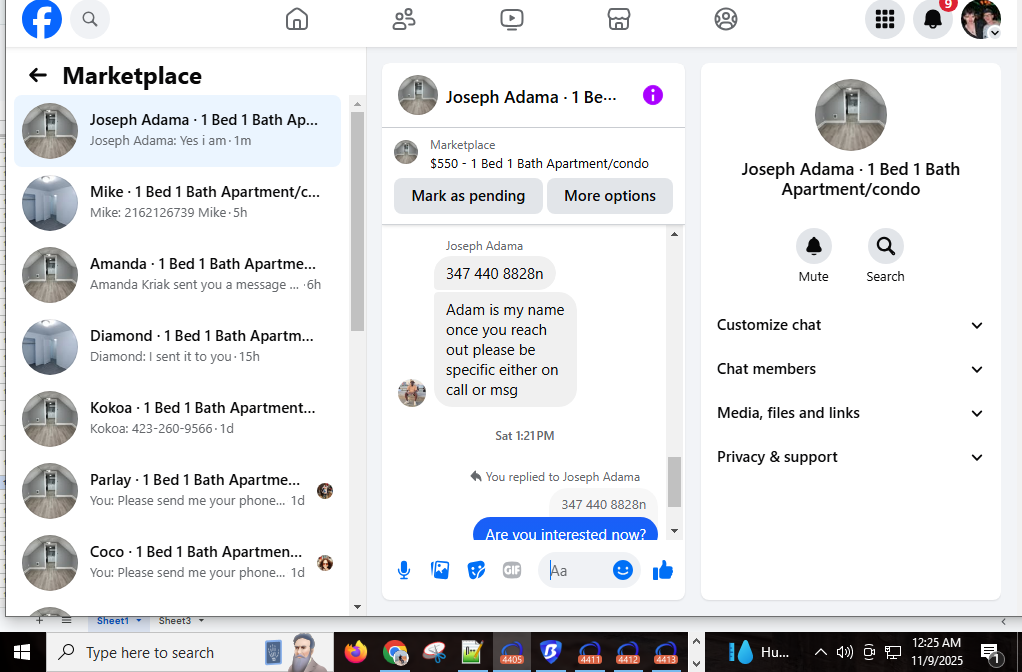Open Mike 1 Bed 1 Bath conversation

177,203
